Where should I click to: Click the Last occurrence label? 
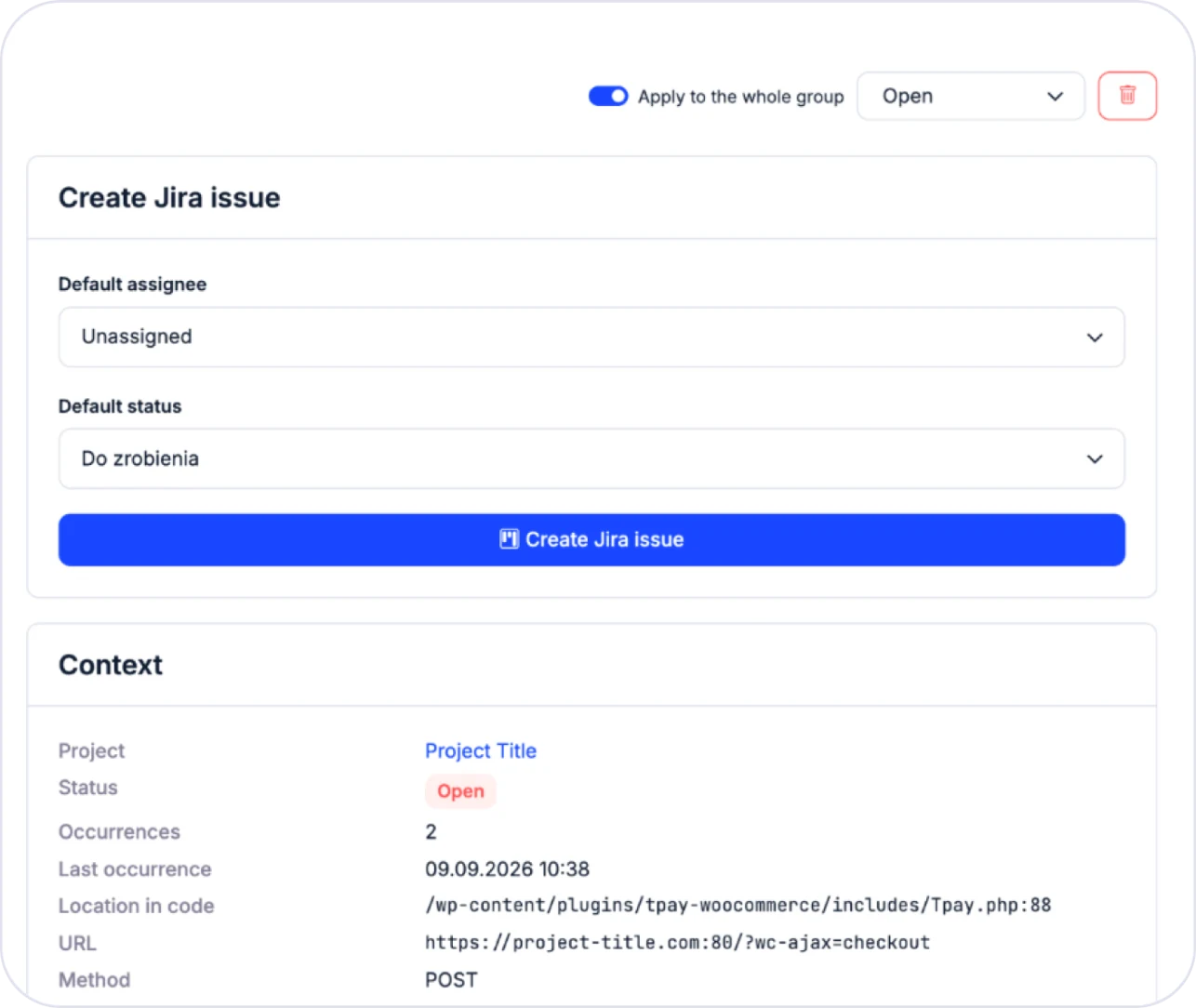click(135, 869)
